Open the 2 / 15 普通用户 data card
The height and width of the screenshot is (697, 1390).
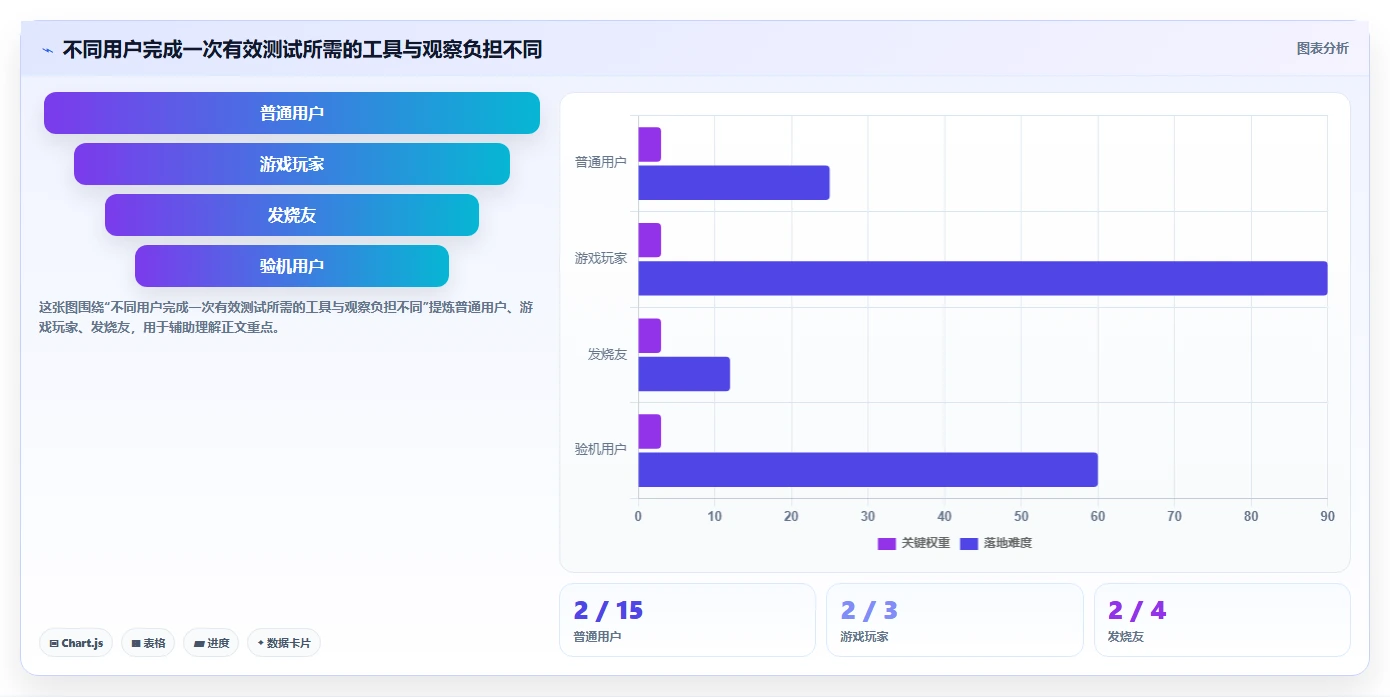click(x=687, y=620)
